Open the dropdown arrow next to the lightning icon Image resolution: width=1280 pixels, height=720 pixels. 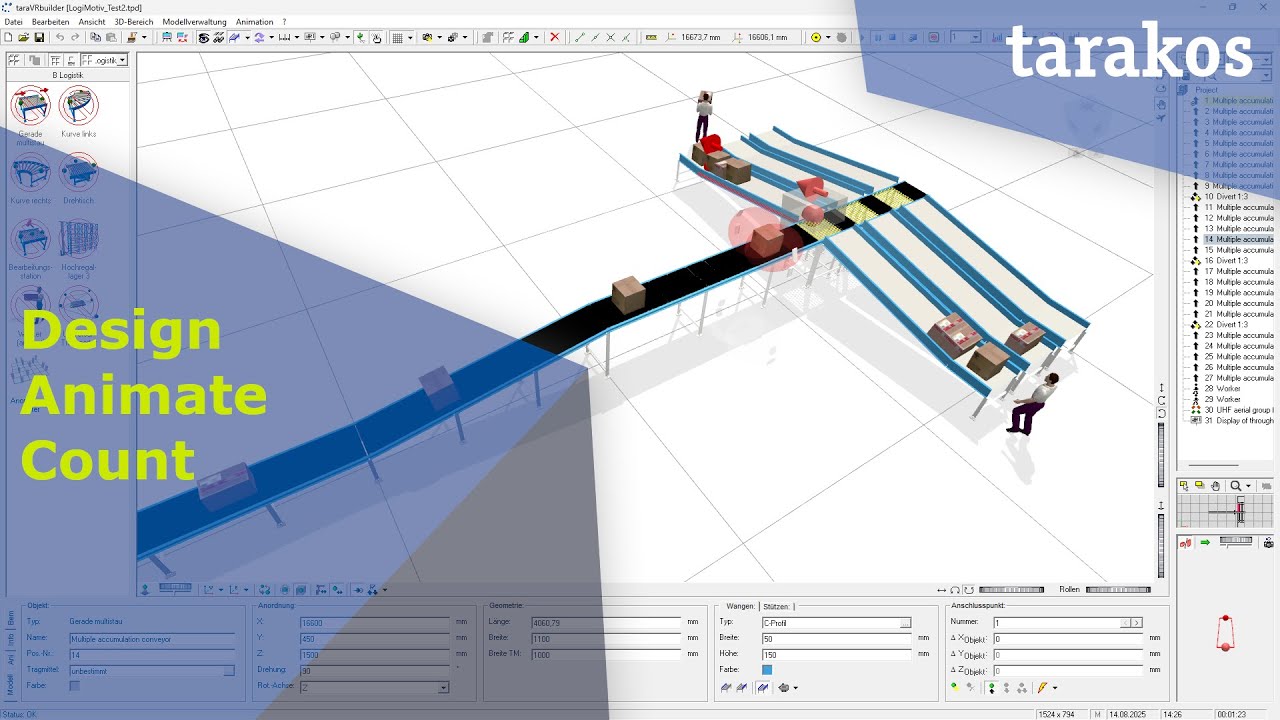coord(1054,688)
